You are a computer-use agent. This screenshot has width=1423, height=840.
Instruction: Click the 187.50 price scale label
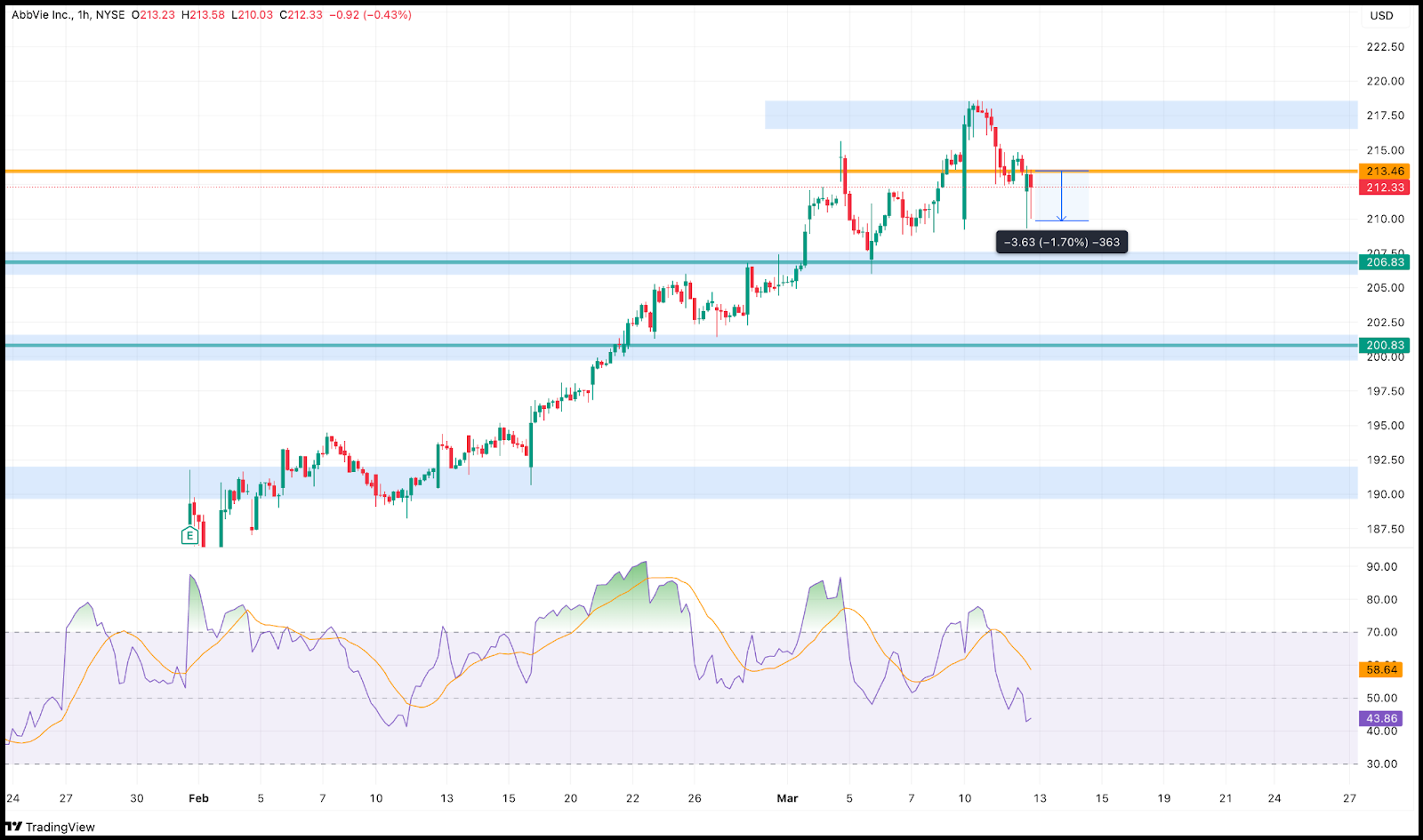[x=1385, y=529]
